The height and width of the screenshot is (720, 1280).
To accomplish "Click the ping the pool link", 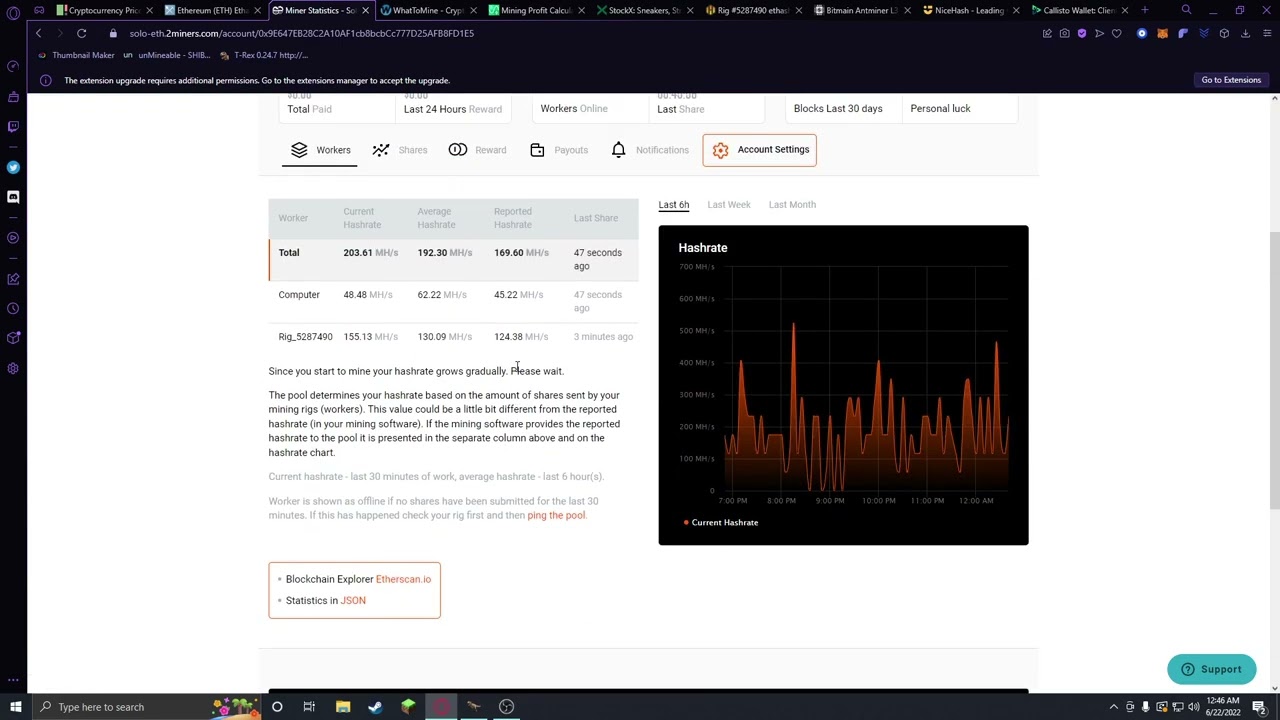I will tap(556, 515).
